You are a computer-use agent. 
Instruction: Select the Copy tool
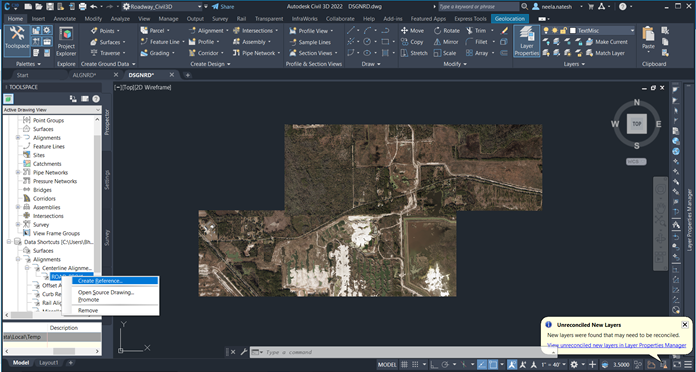[412, 42]
